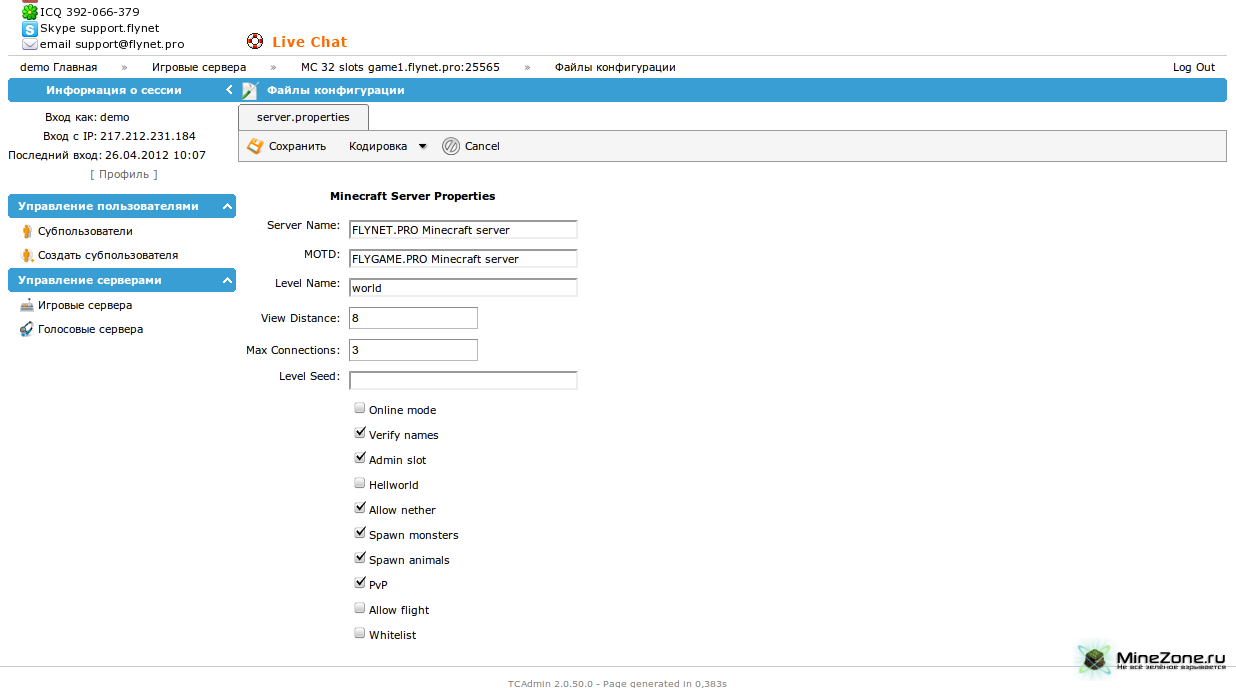Toggle the Allow flight checkbox
1236x688 pixels.
coord(360,609)
